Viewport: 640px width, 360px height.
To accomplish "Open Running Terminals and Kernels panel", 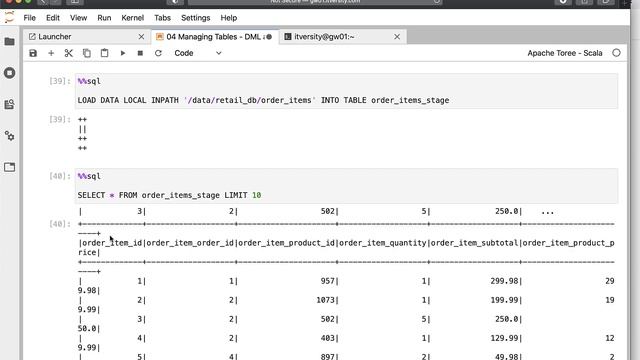I will click(9, 73).
